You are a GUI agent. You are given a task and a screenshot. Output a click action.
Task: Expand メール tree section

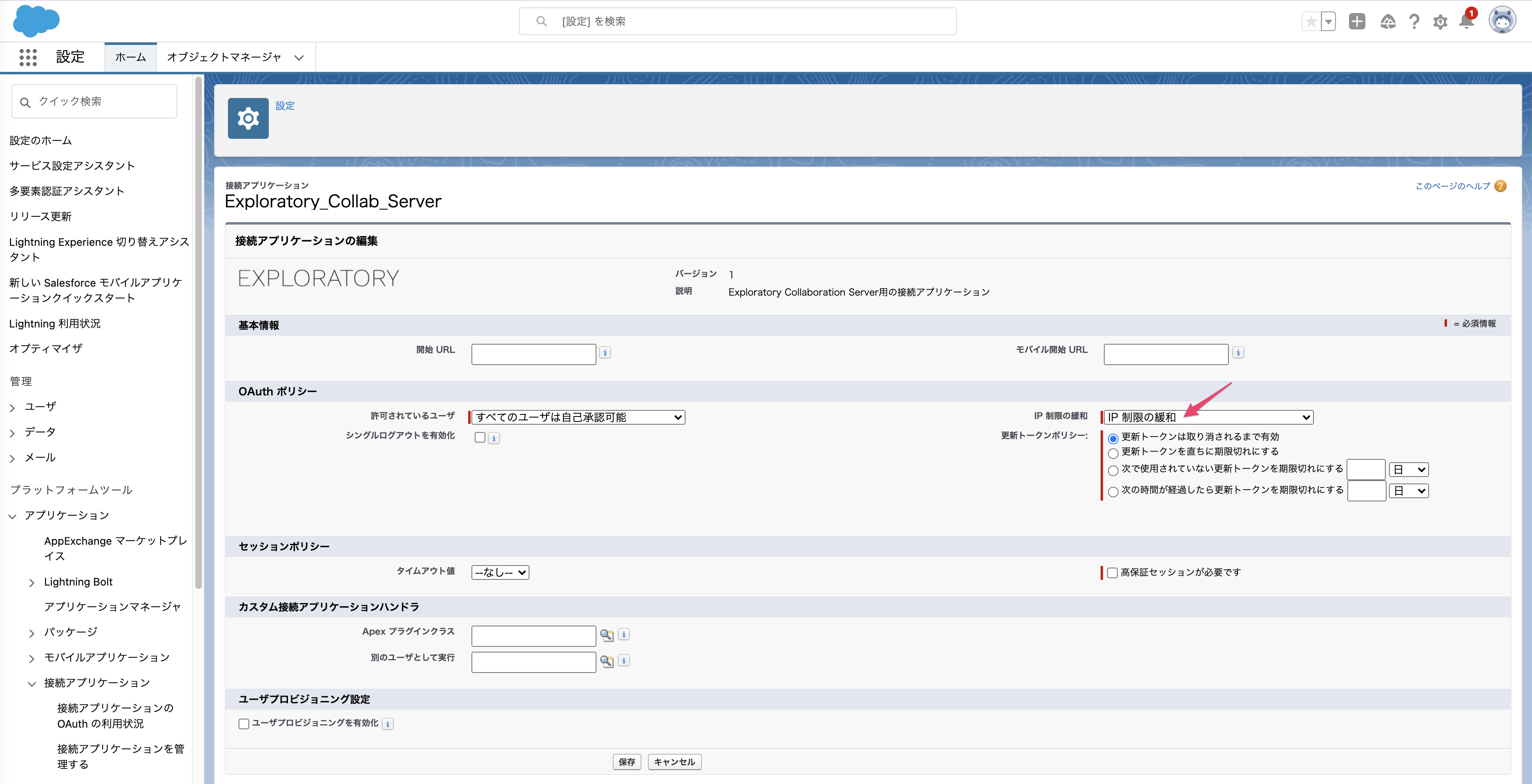coord(13,458)
